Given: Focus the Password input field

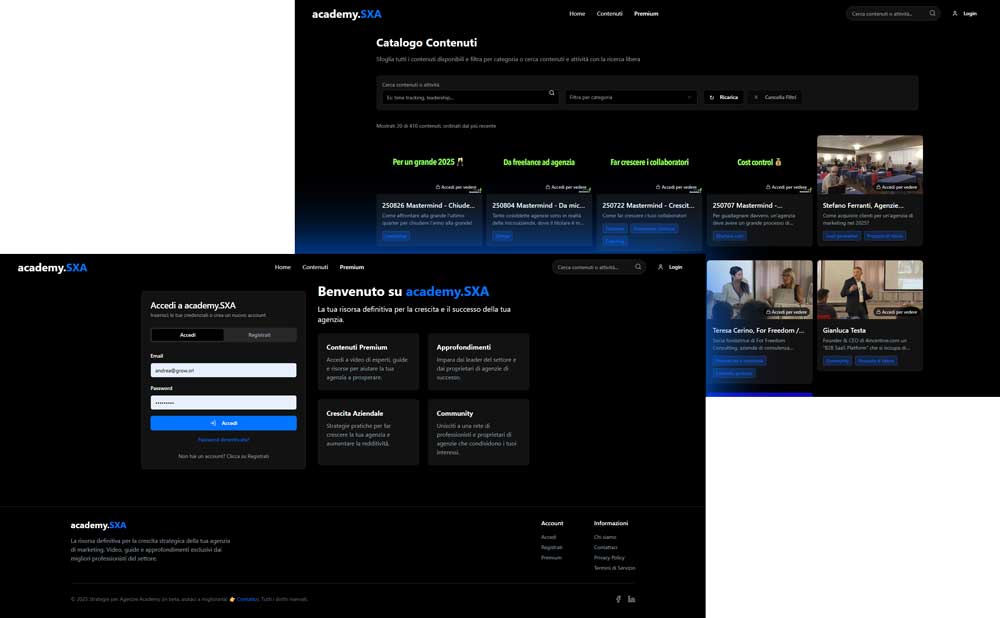Looking at the screenshot, I should (x=223, y=402).
